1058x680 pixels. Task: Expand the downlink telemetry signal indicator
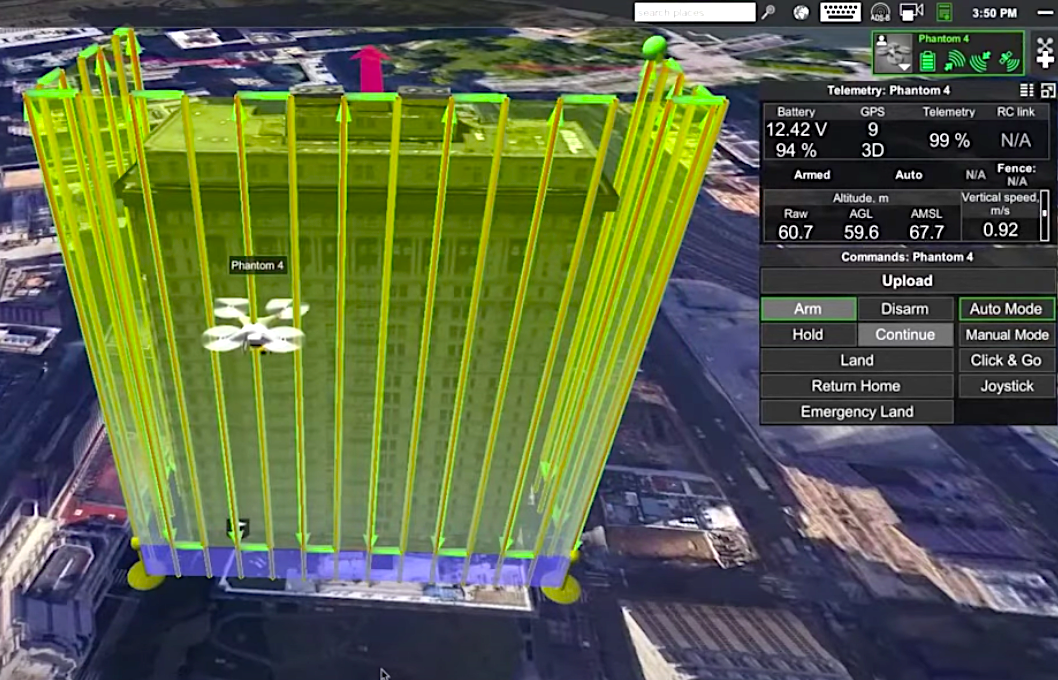(x=982, y=62)
